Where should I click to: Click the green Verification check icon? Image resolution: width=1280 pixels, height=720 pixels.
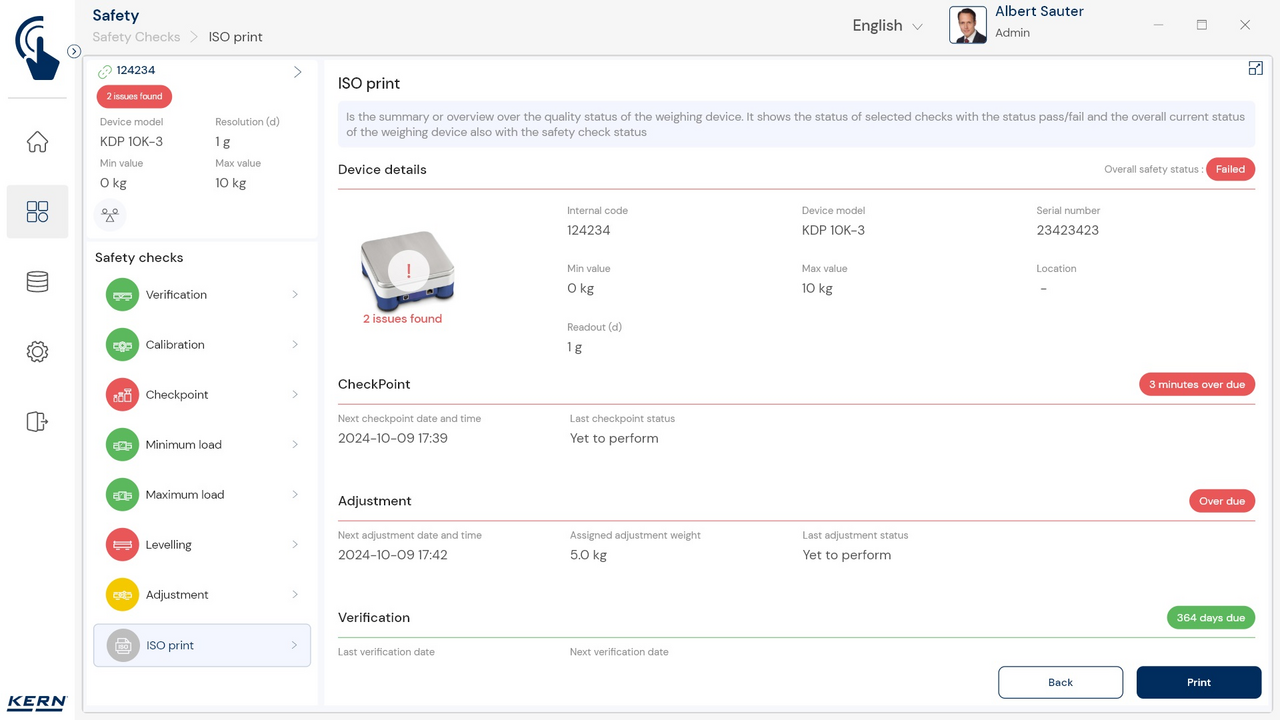click(122, 295)
